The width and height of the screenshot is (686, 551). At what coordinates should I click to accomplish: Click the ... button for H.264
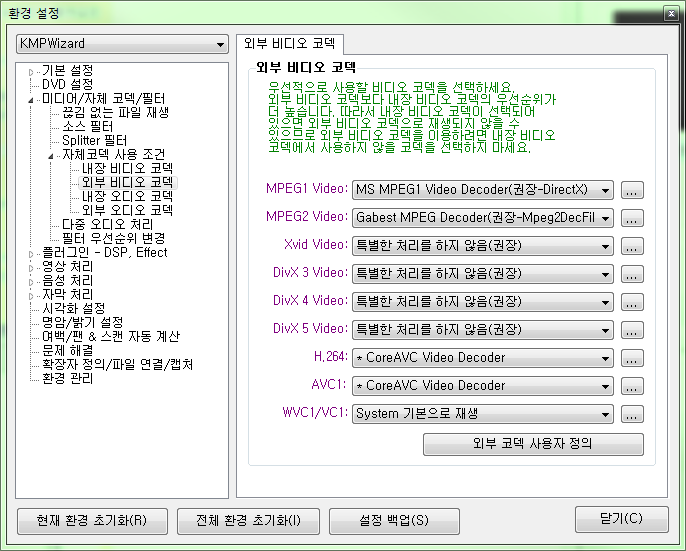coord(632,358)
